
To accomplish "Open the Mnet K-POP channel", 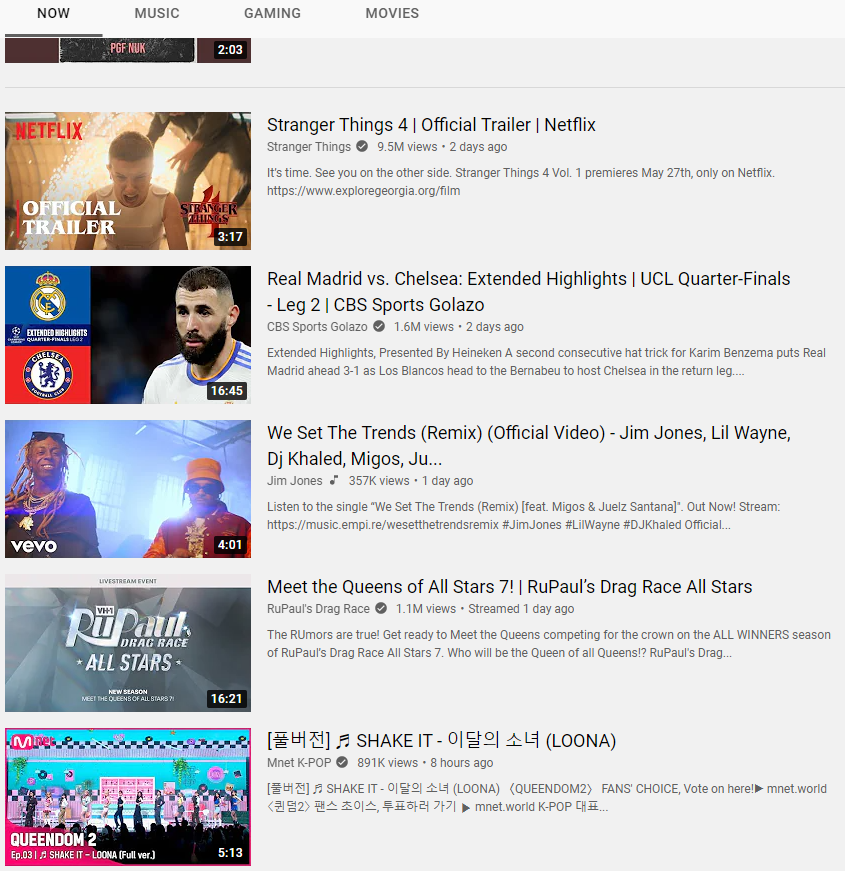I will [299, 763].
